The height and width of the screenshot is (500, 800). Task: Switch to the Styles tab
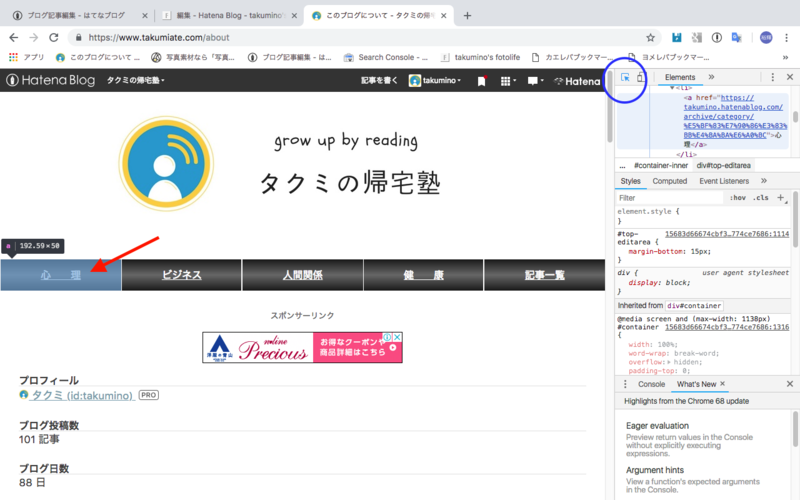point(630,181)
